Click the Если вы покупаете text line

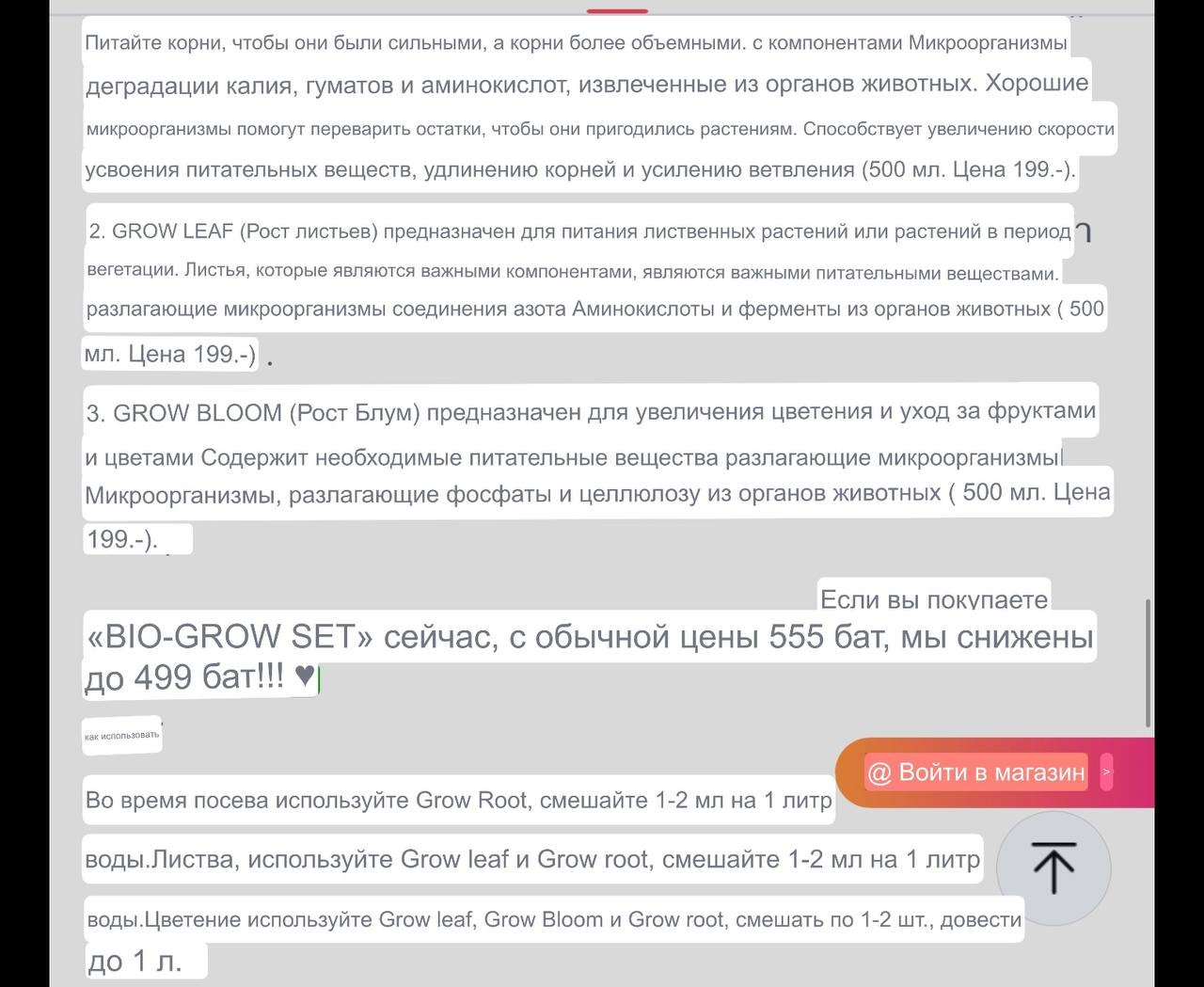[x=933, y=598]
